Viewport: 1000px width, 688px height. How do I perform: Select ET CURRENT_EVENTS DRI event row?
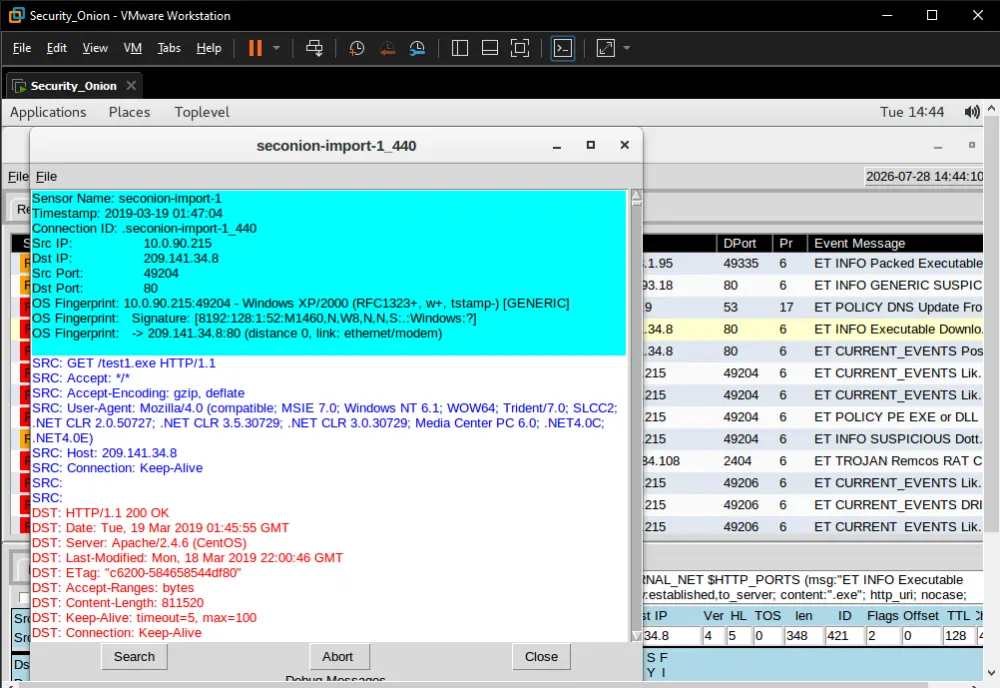pyautogui.click(x=812, y=505)
